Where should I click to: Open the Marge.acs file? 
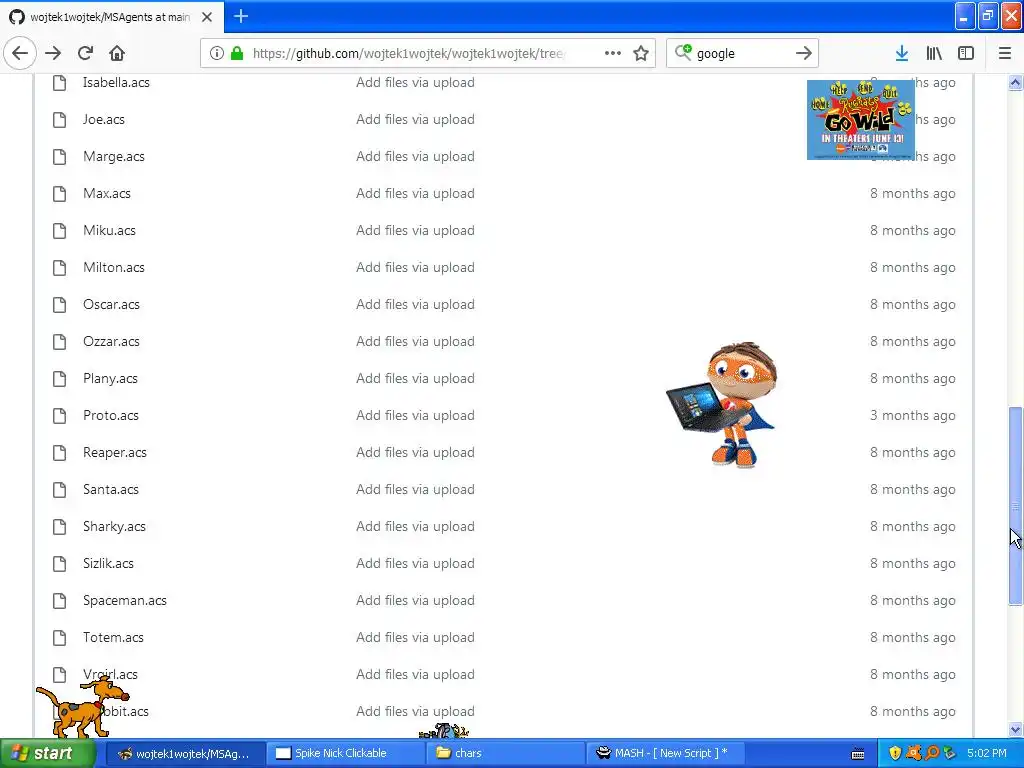click(114, 157)
